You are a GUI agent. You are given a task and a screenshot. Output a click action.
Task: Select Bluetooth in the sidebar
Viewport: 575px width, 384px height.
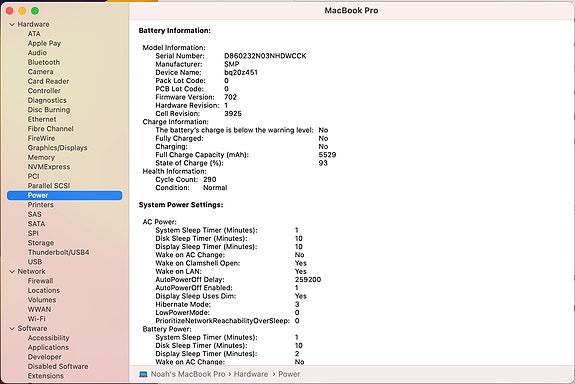(x=44, y=62)
